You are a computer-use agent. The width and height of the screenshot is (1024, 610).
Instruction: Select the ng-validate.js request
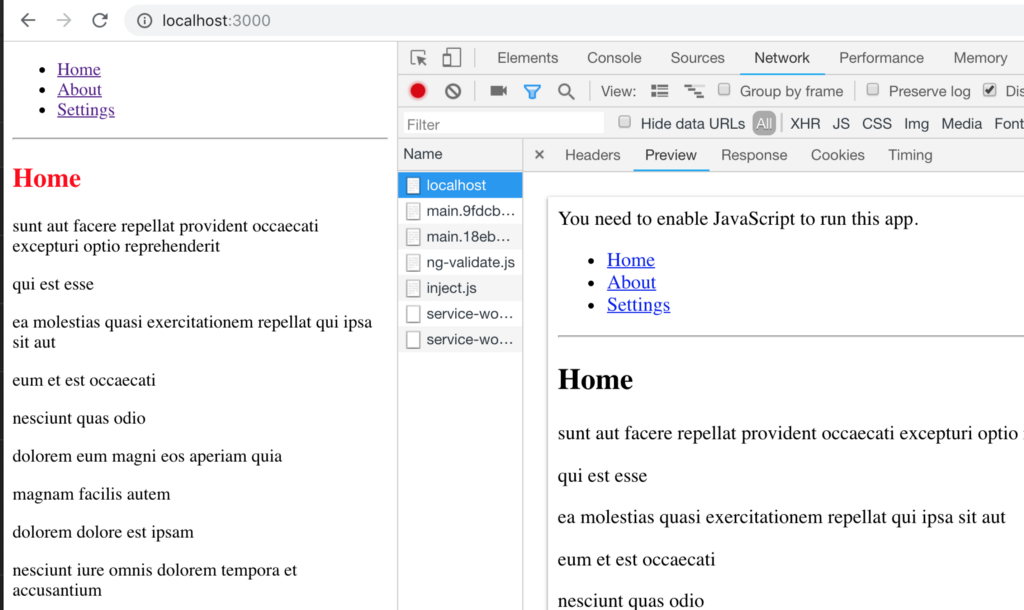[x=470, y=262]
